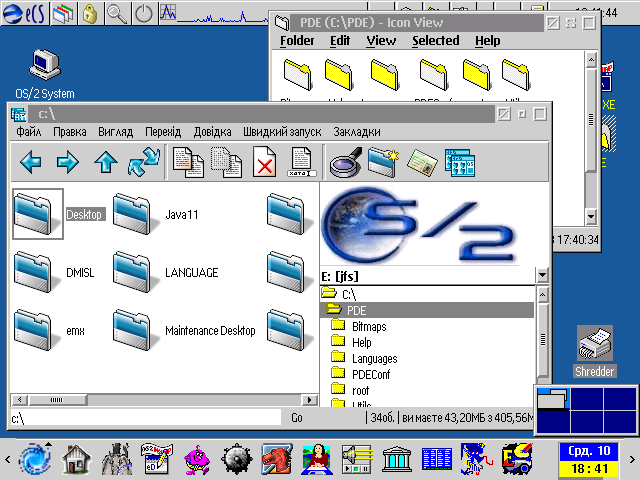Open the Вигляд menu
This screenshot has height=480, width=640.
point(116,131)
